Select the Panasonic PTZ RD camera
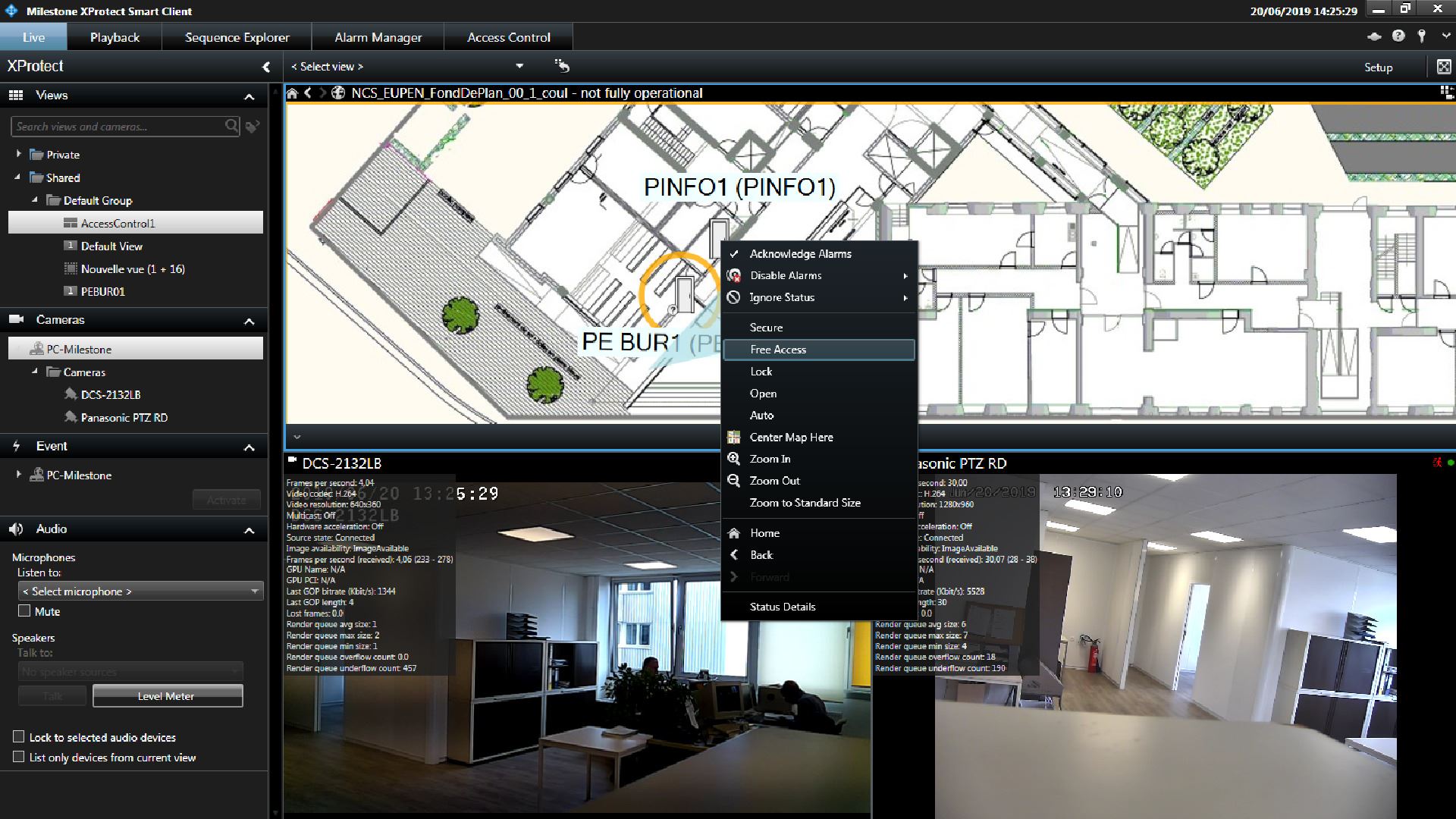Viewport: 1456px width, 819px height. tap(124, 418)
